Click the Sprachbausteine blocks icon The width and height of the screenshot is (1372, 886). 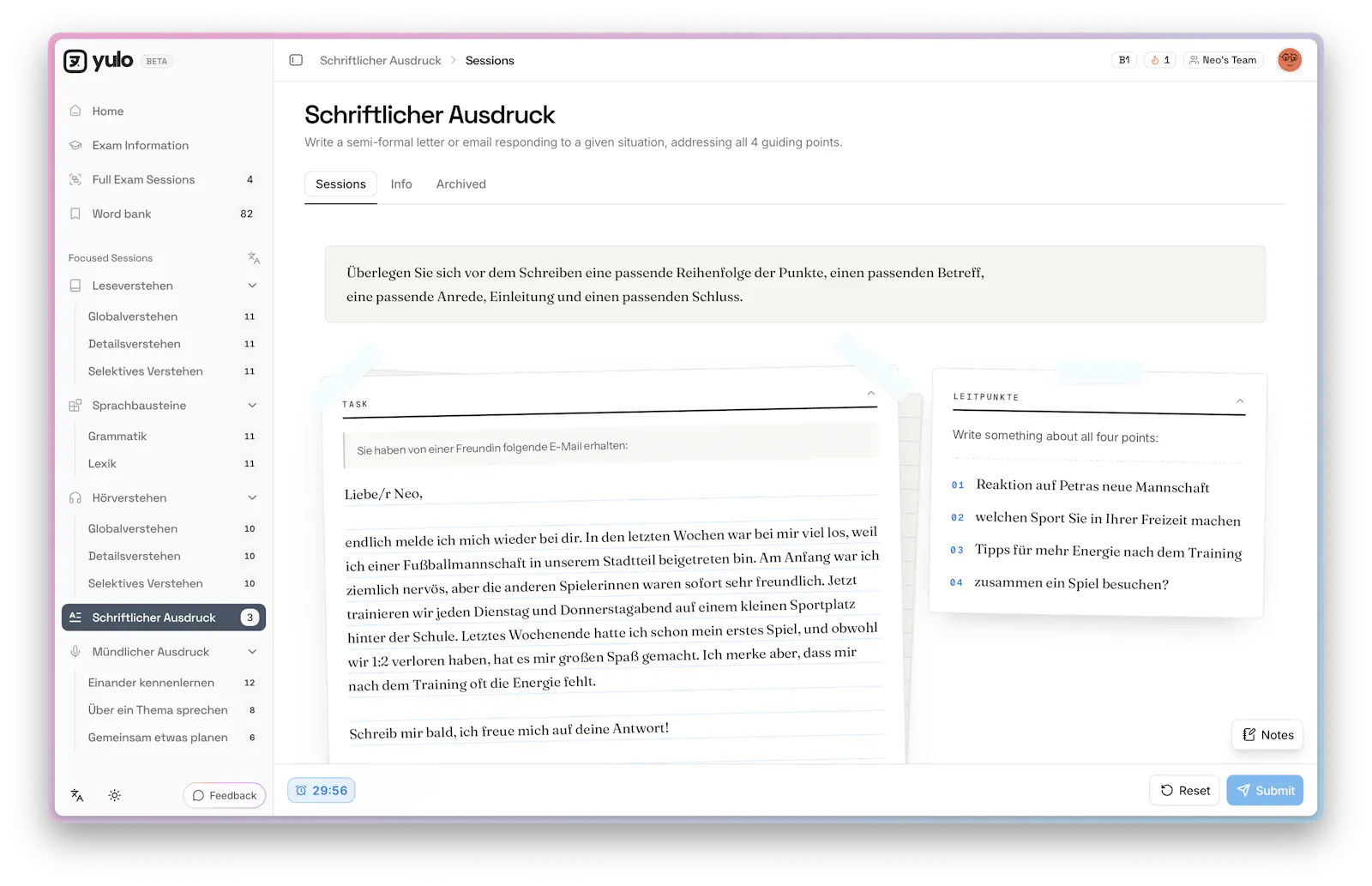pyautogui.click(x=75, y=406)
